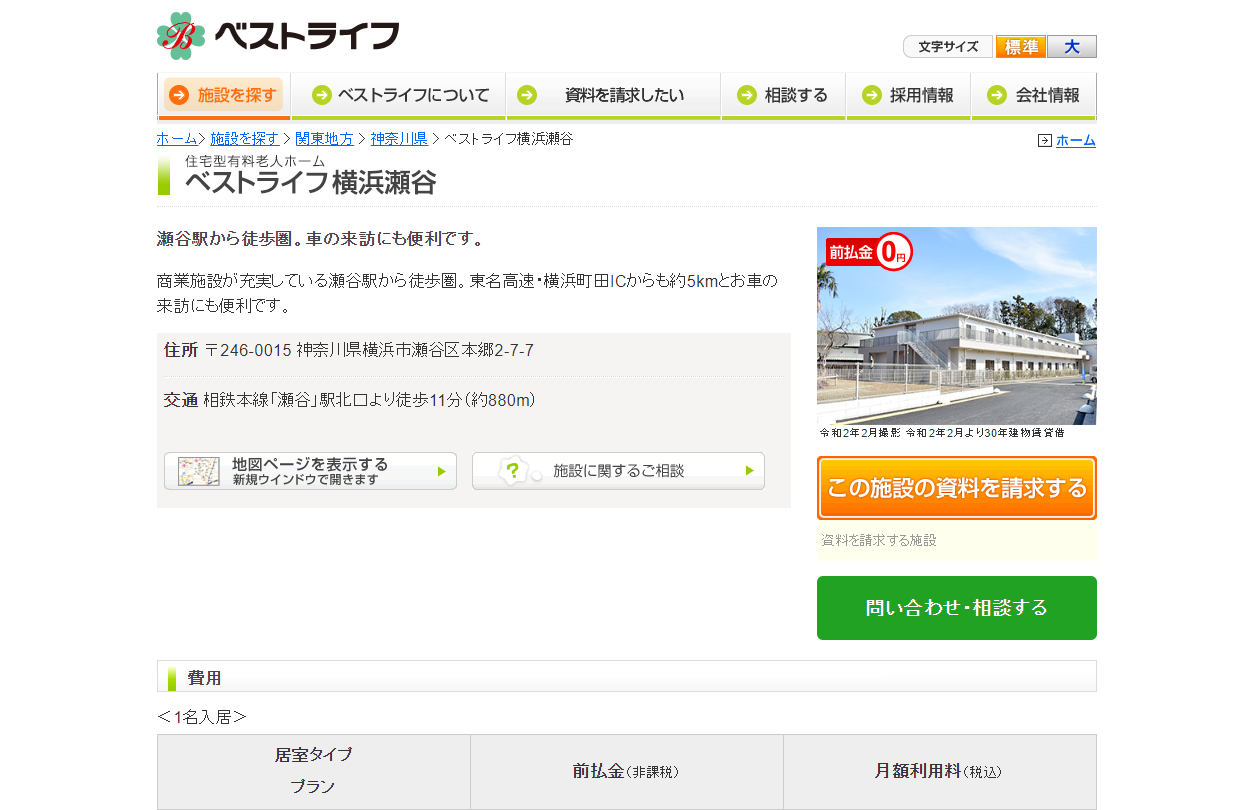Click the green arrow icon on ベストライフについて tab
The height and width of the screenshot is (810, 1254).
[321, 95]
